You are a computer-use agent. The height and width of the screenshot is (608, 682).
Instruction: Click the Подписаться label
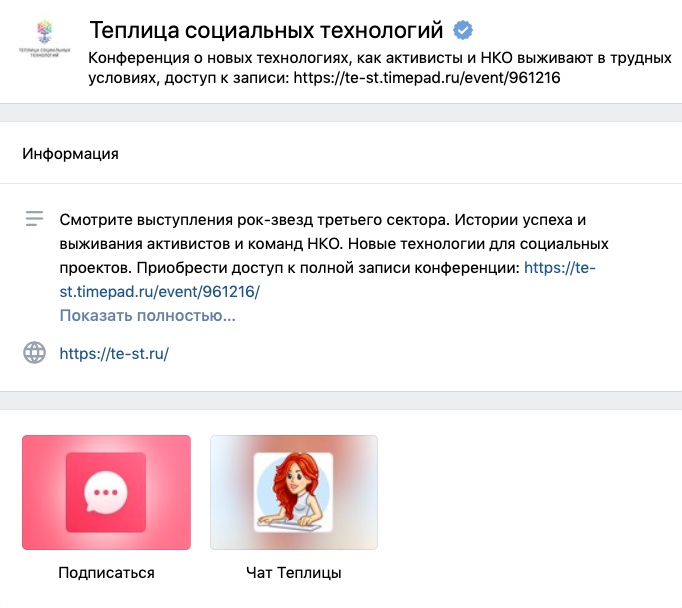[x=106, y=574]
